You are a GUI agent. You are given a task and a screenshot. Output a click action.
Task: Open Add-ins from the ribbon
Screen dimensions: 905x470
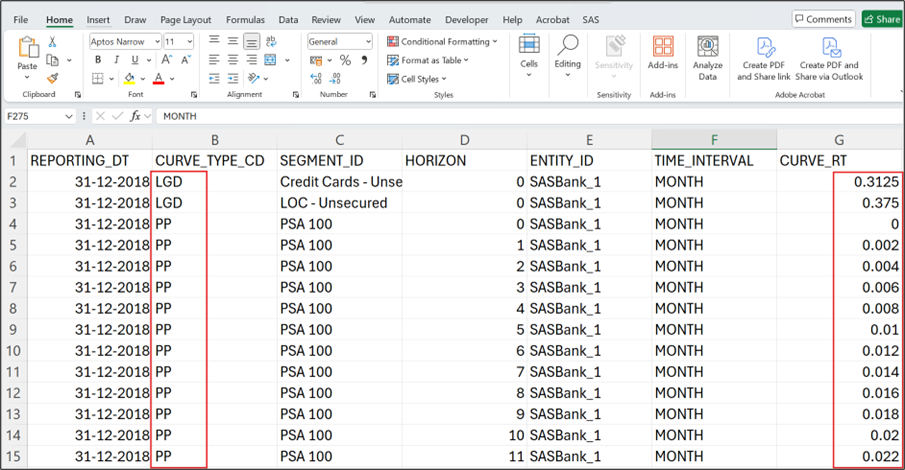(x=663, y=53)
